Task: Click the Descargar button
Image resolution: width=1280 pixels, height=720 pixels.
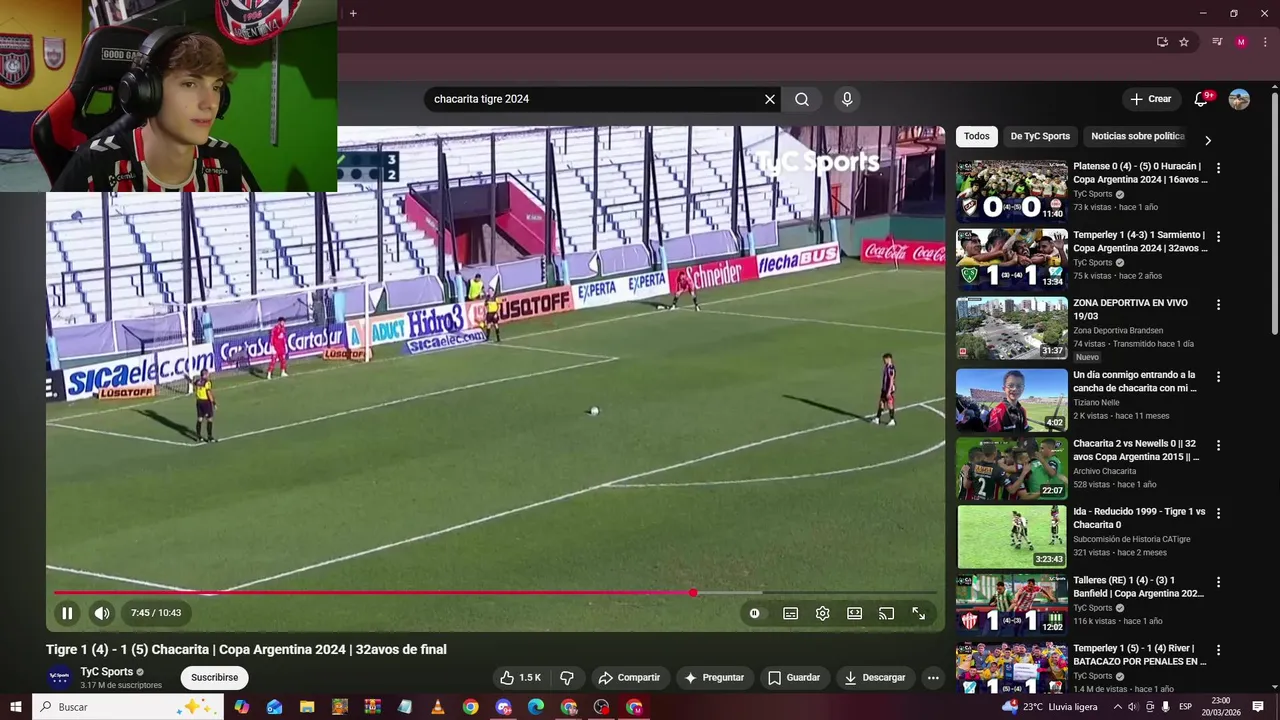Action: [874, 678]
